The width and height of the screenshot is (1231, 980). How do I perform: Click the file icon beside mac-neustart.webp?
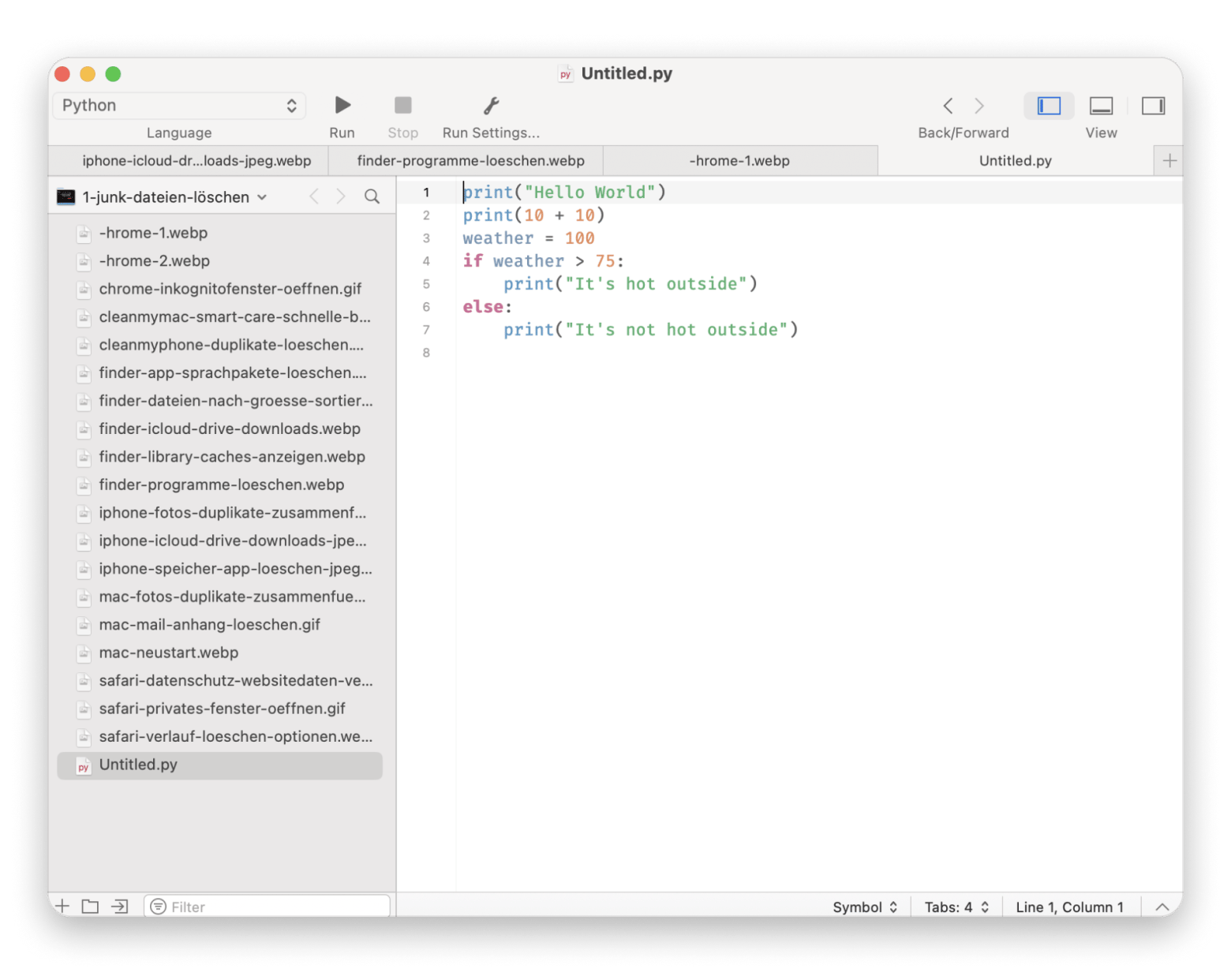click(x=83, y=653)
